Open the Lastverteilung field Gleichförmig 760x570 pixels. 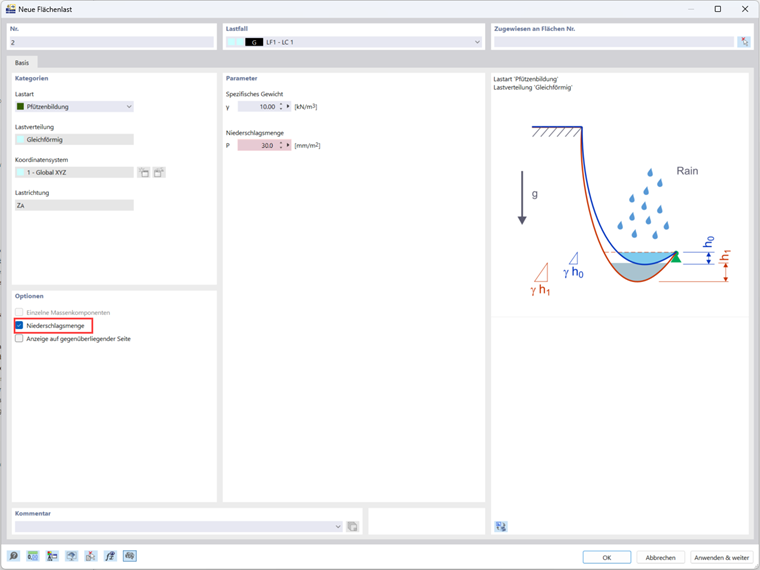(74, 140)
